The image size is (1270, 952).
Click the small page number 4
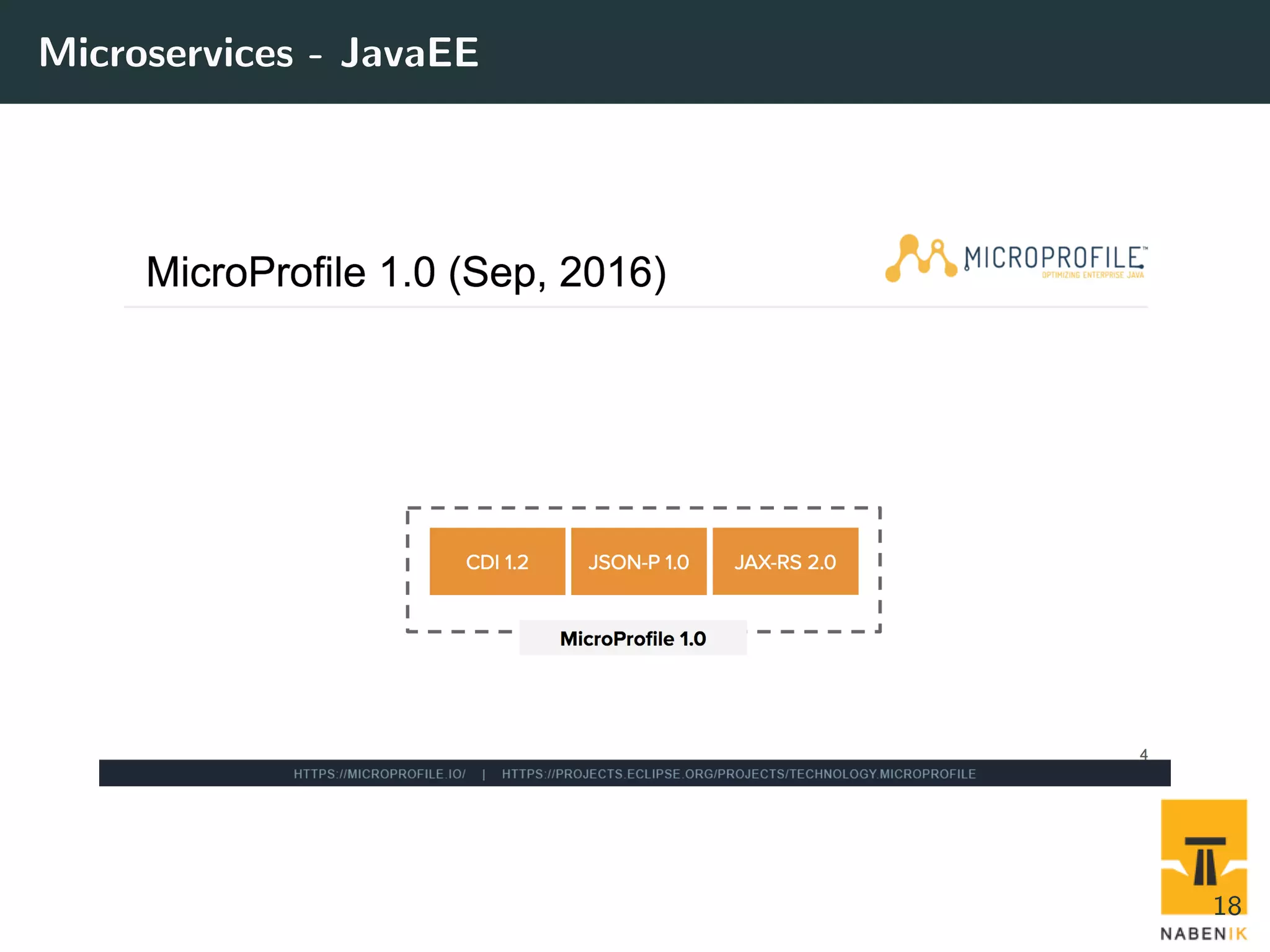[1143, 754]
